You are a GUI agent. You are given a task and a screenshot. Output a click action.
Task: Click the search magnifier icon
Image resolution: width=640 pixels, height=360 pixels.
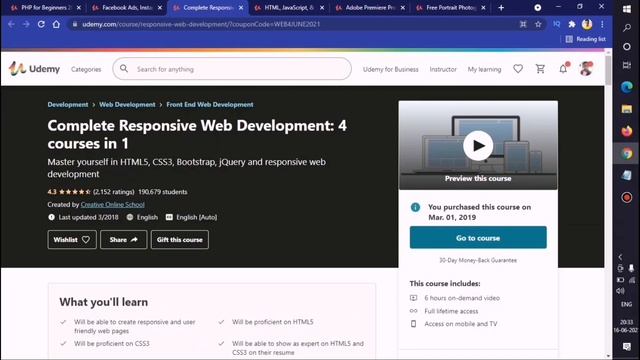[124, 69]
